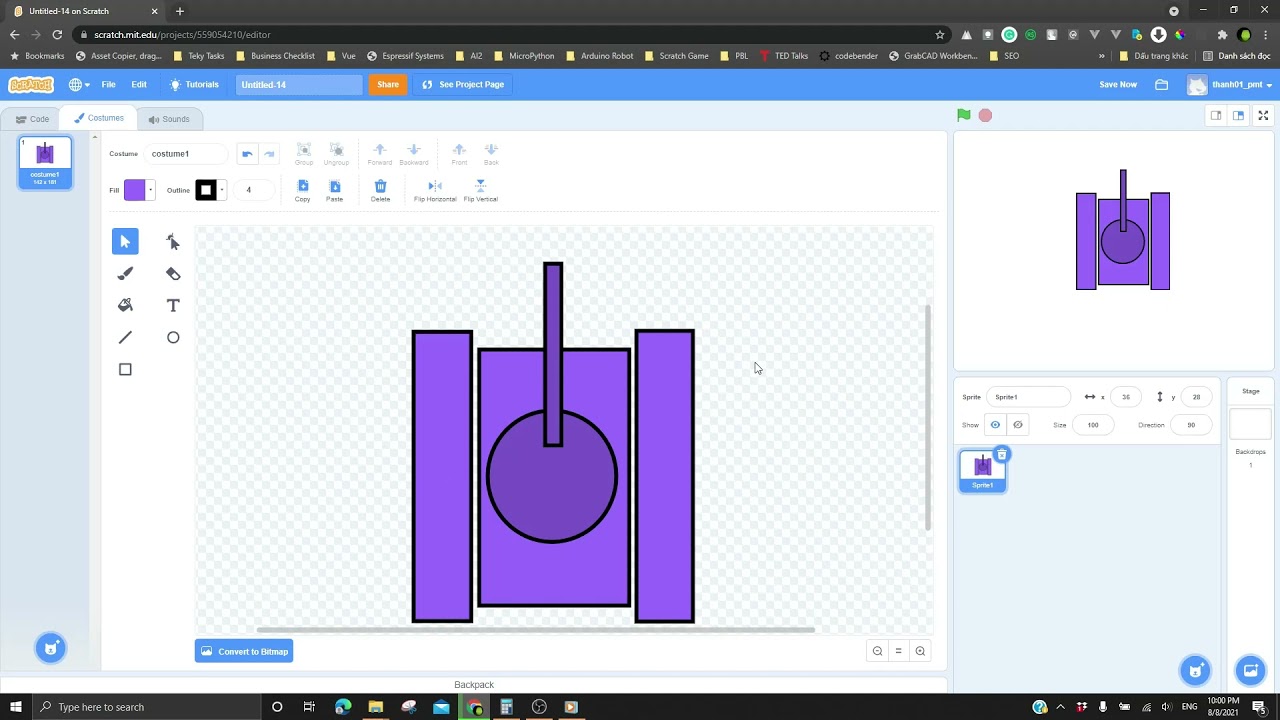The height and width of the screenshot is (720, 1280).
Task: Select the Text tool
Action: tap(173, 305)
